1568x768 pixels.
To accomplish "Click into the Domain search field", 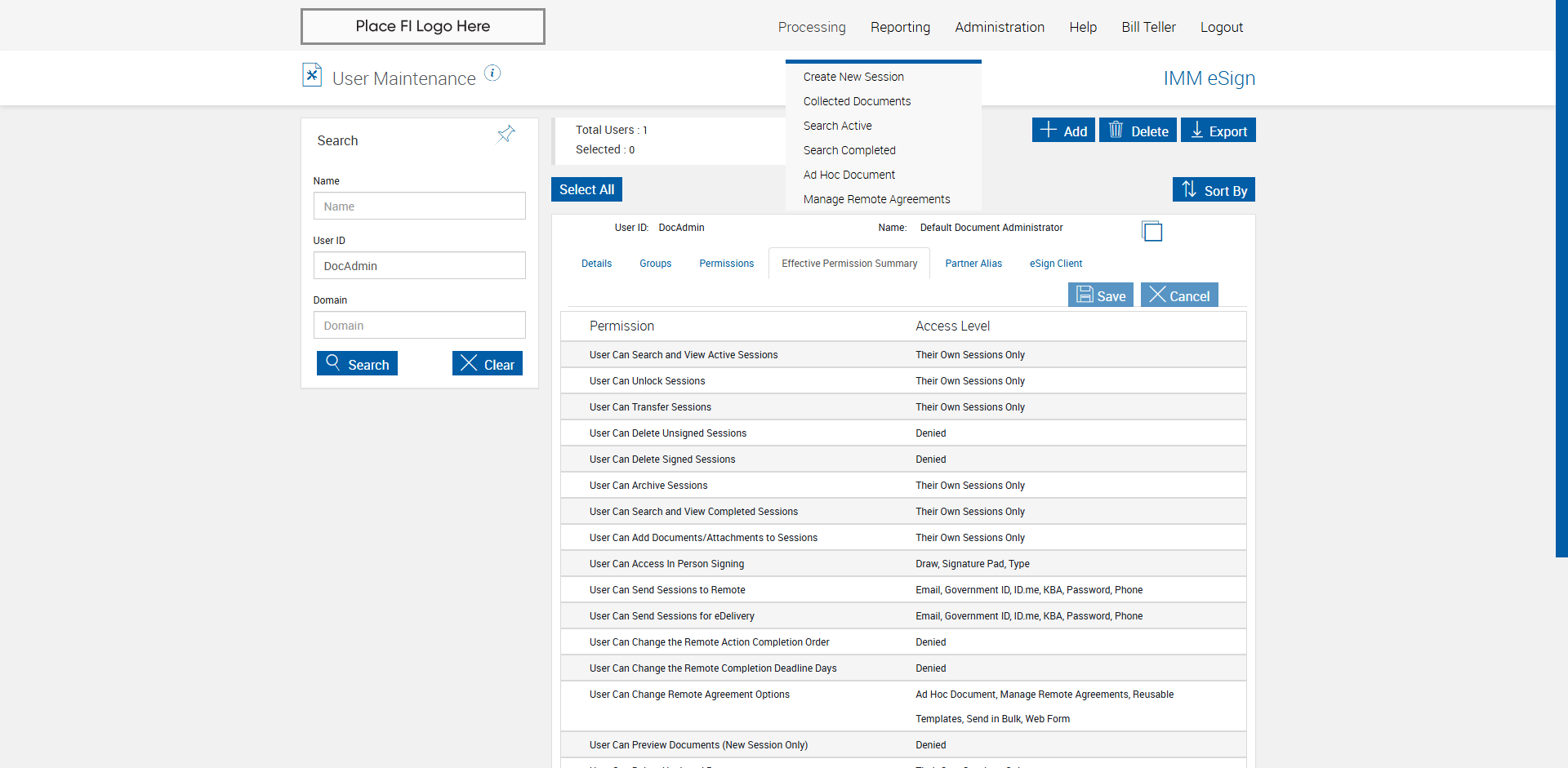I will (x=419, y=325).
